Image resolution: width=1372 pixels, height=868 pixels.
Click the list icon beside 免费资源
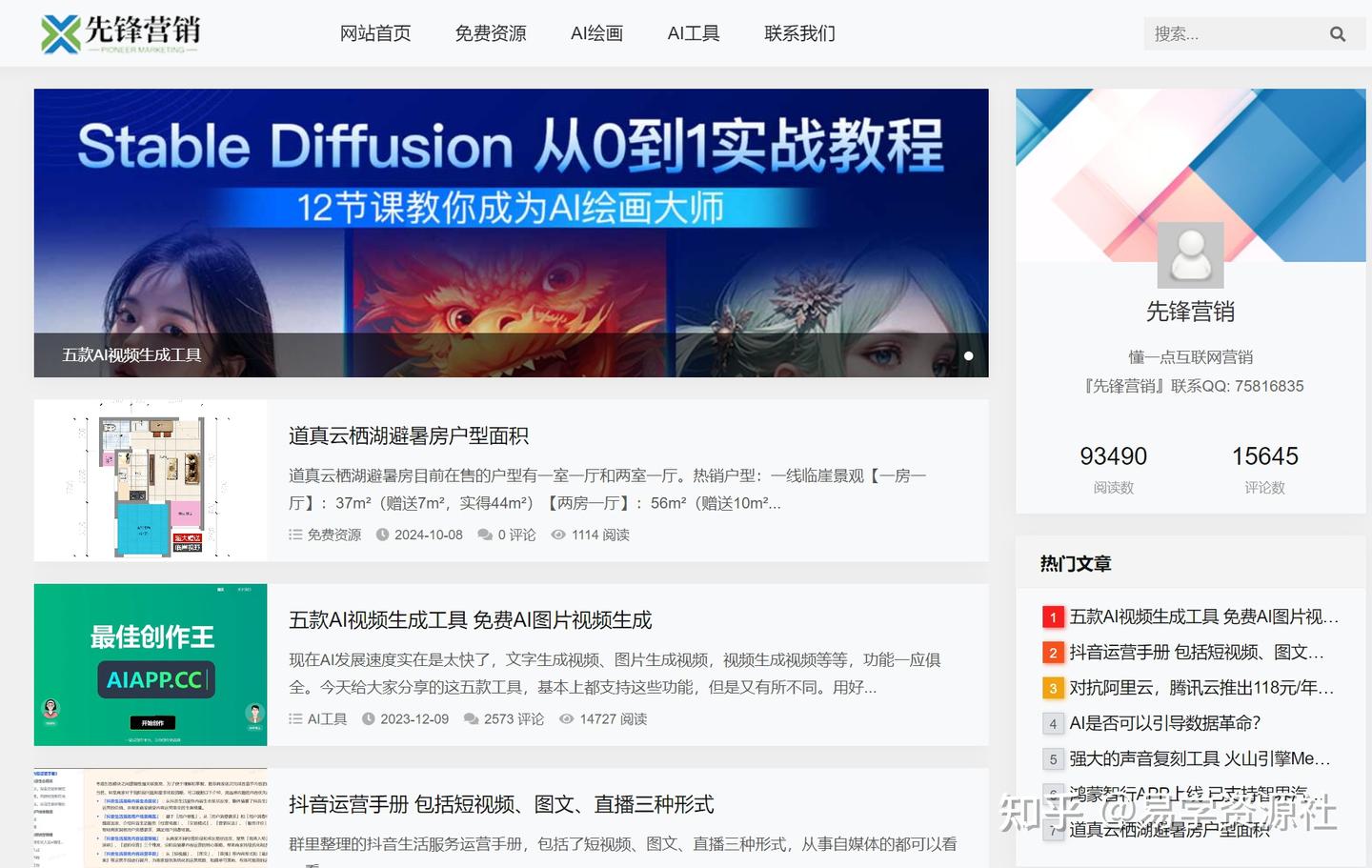295,535
